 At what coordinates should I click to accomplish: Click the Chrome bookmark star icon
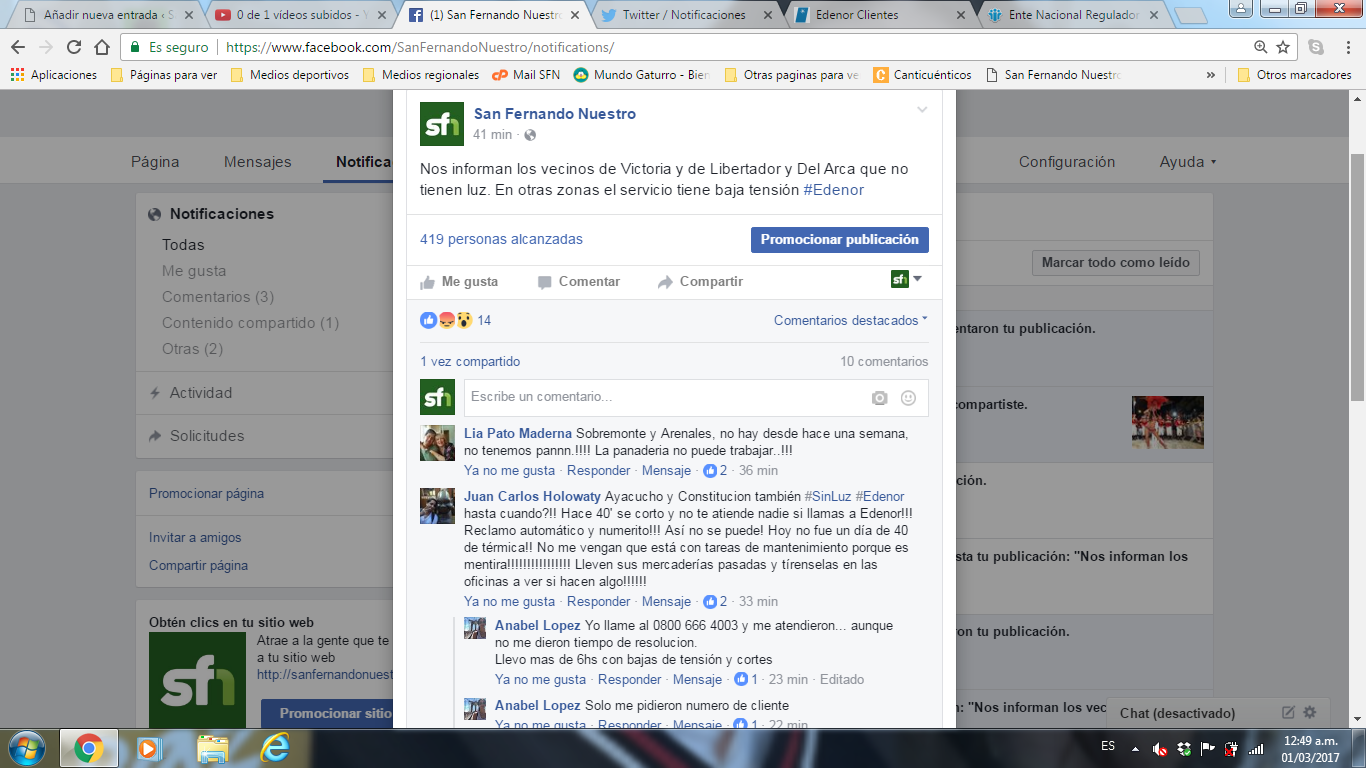pyautogui.click(x=1284, y=47)
